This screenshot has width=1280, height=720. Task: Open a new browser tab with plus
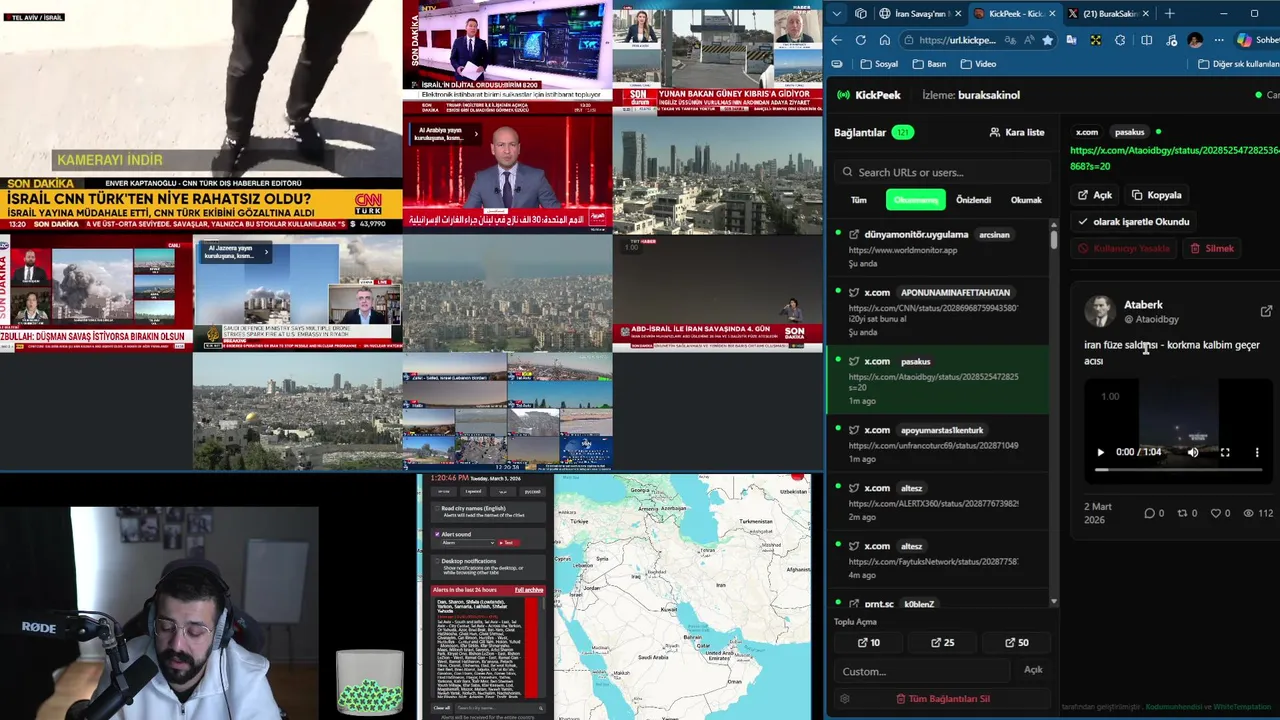click(x=1169, y=14)
